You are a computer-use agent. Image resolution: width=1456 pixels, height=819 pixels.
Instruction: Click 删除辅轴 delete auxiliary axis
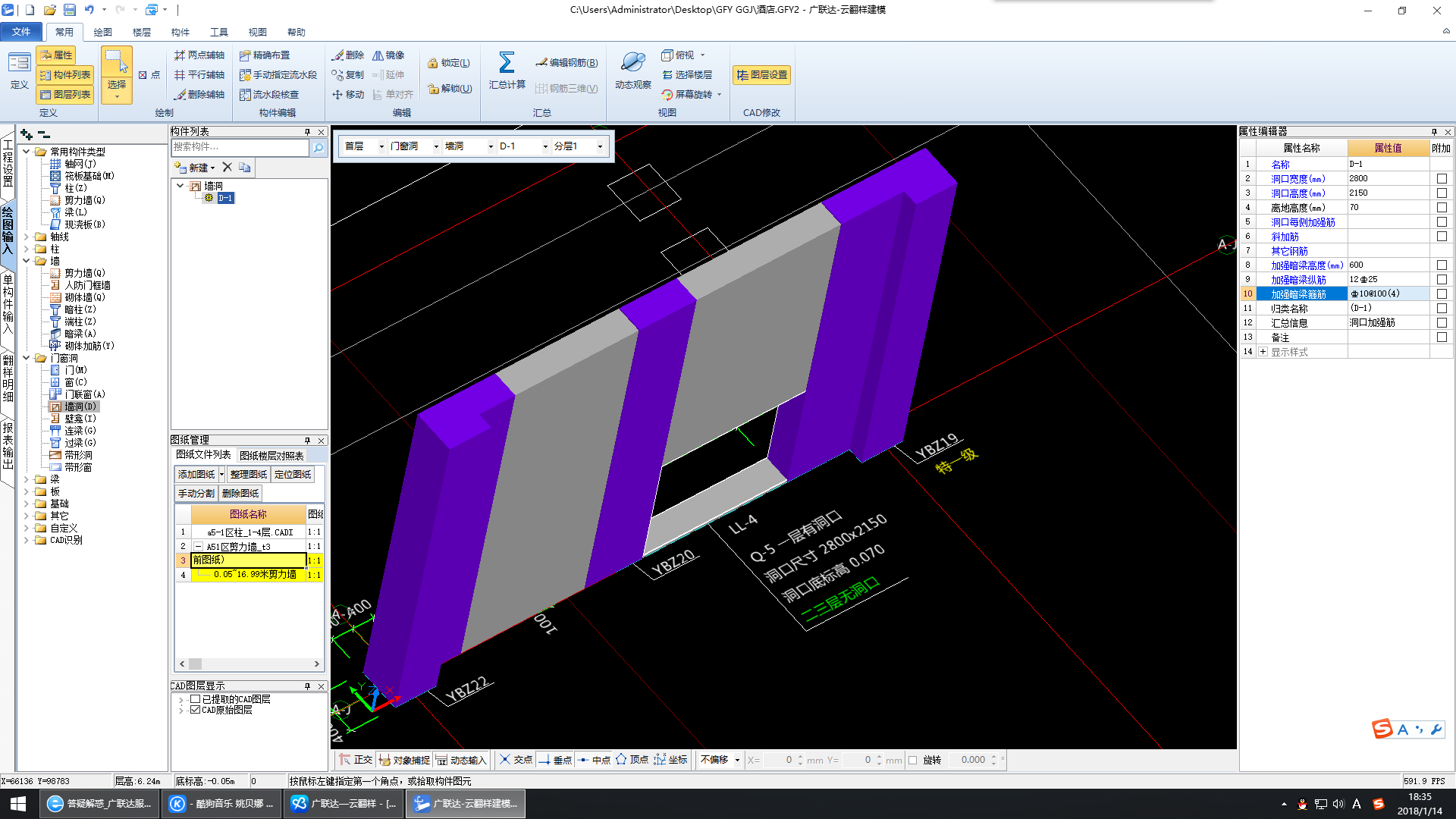199,95
